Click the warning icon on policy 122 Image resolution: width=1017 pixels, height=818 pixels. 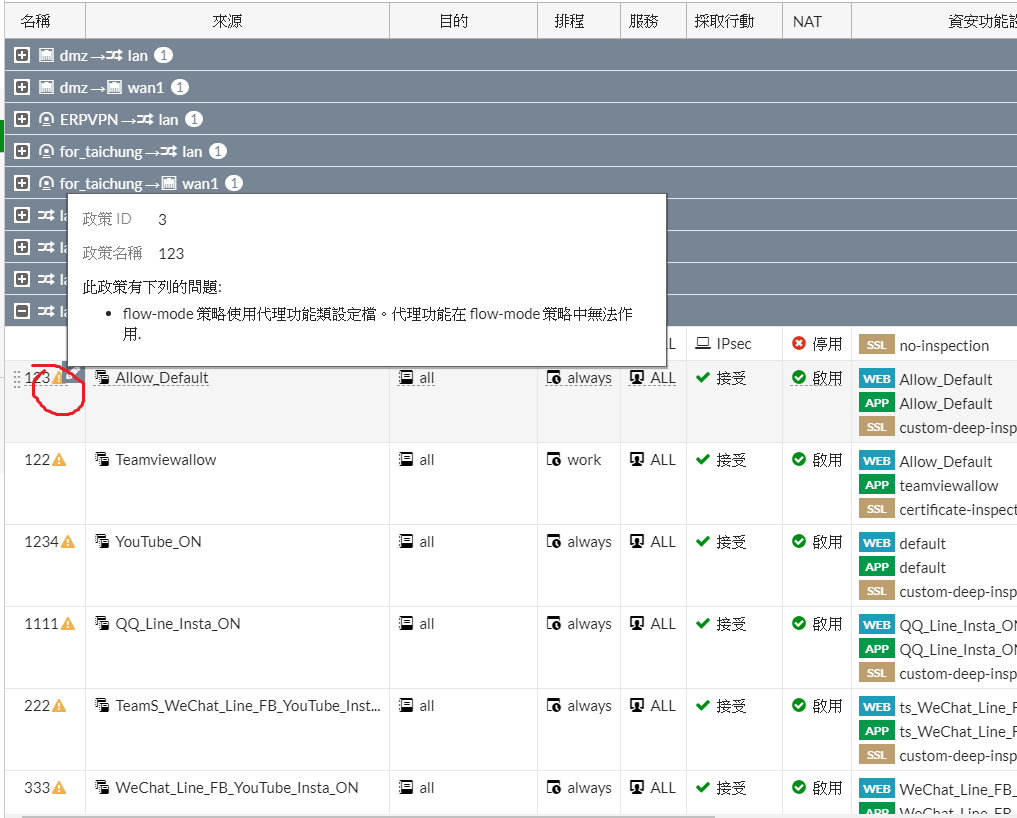click(59, 460)
